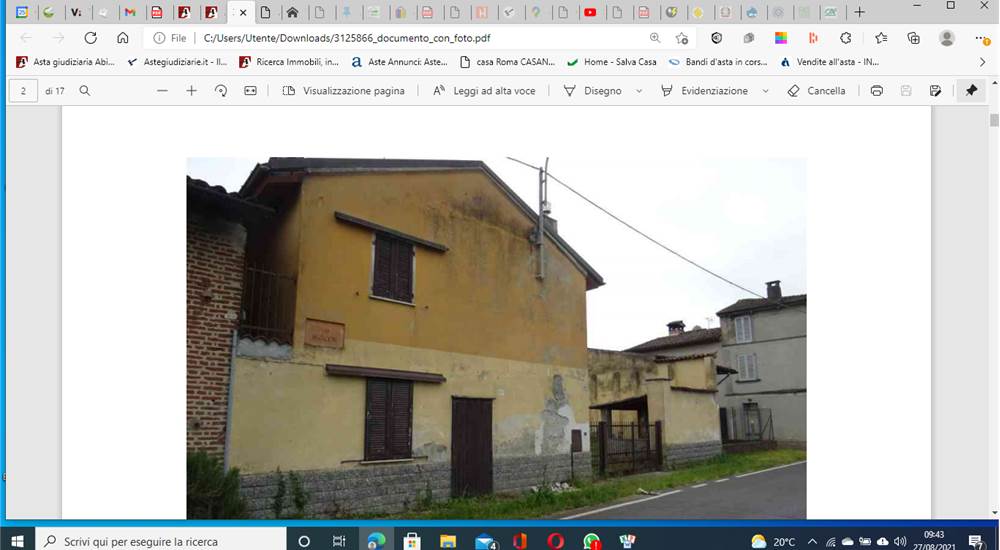The image size is (1000, 550).
Task: Go to browser home icon
Action: (122, 38)
